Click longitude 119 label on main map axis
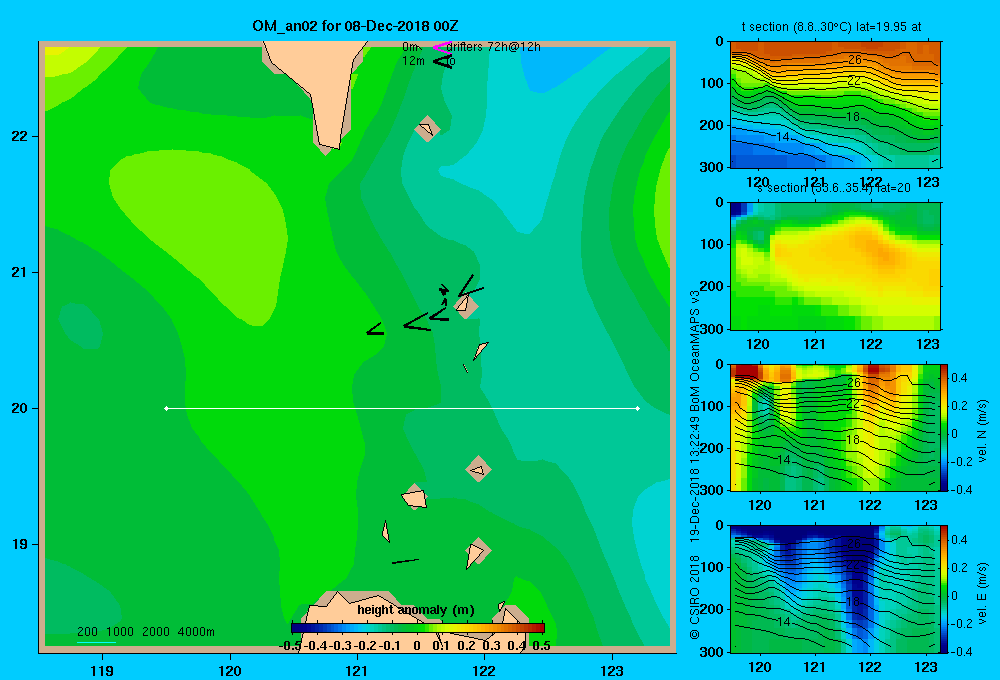Screen dimensions: 1000x680 (102, 670)
